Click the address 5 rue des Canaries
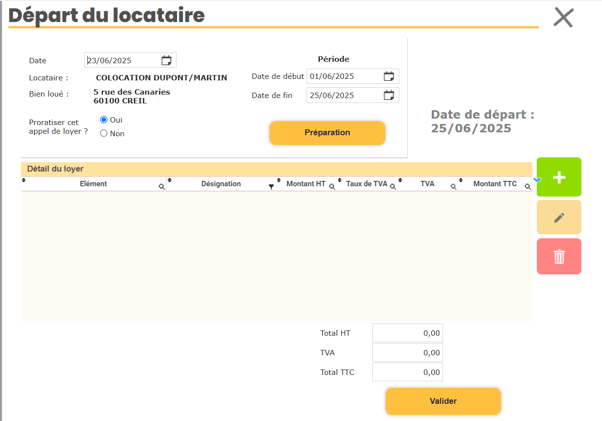 [132, 92]
